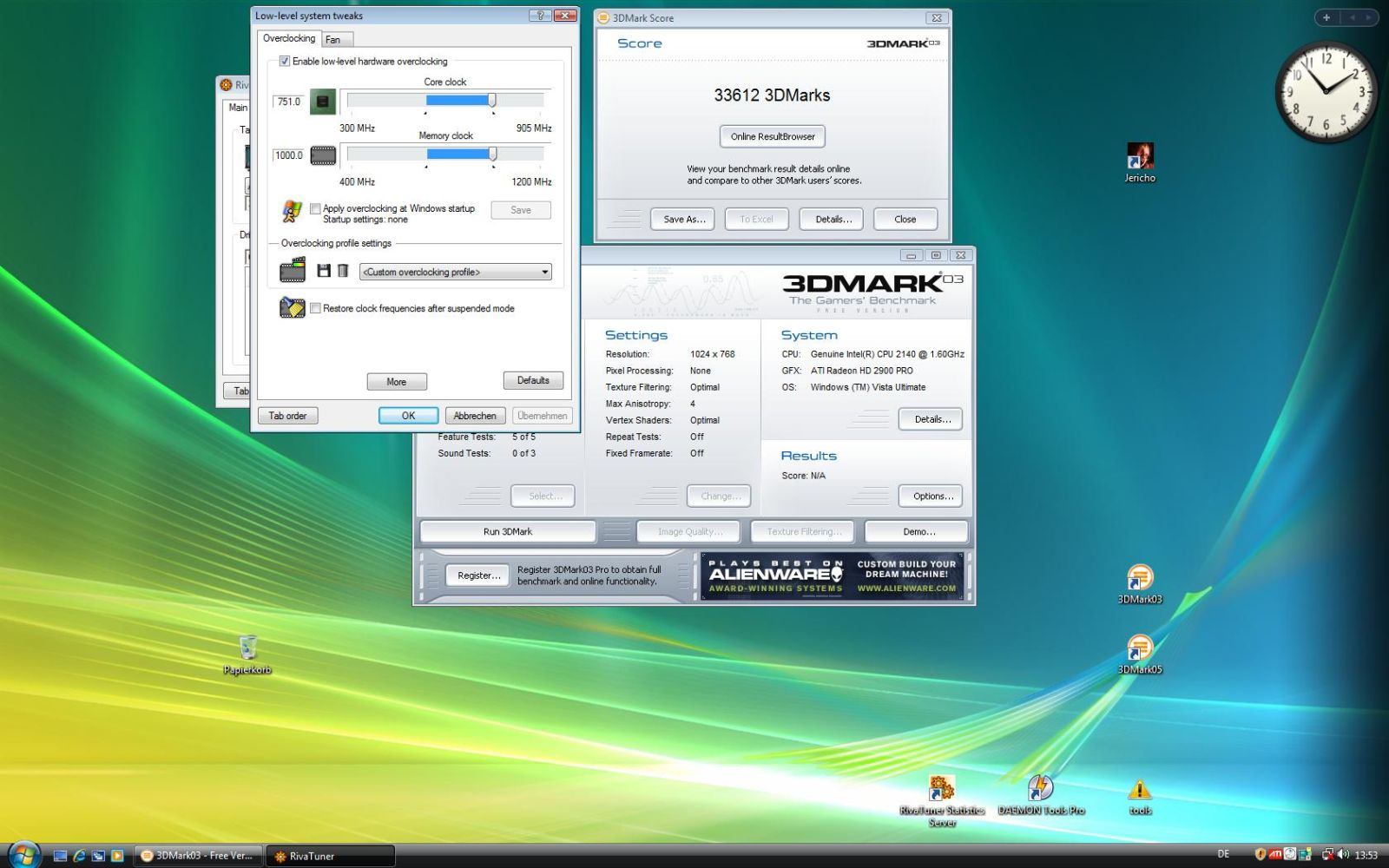1389x868 pixels.
Task: Switch to the Overclocking tab
Action: pyautogui.click(x=289, y=39)
